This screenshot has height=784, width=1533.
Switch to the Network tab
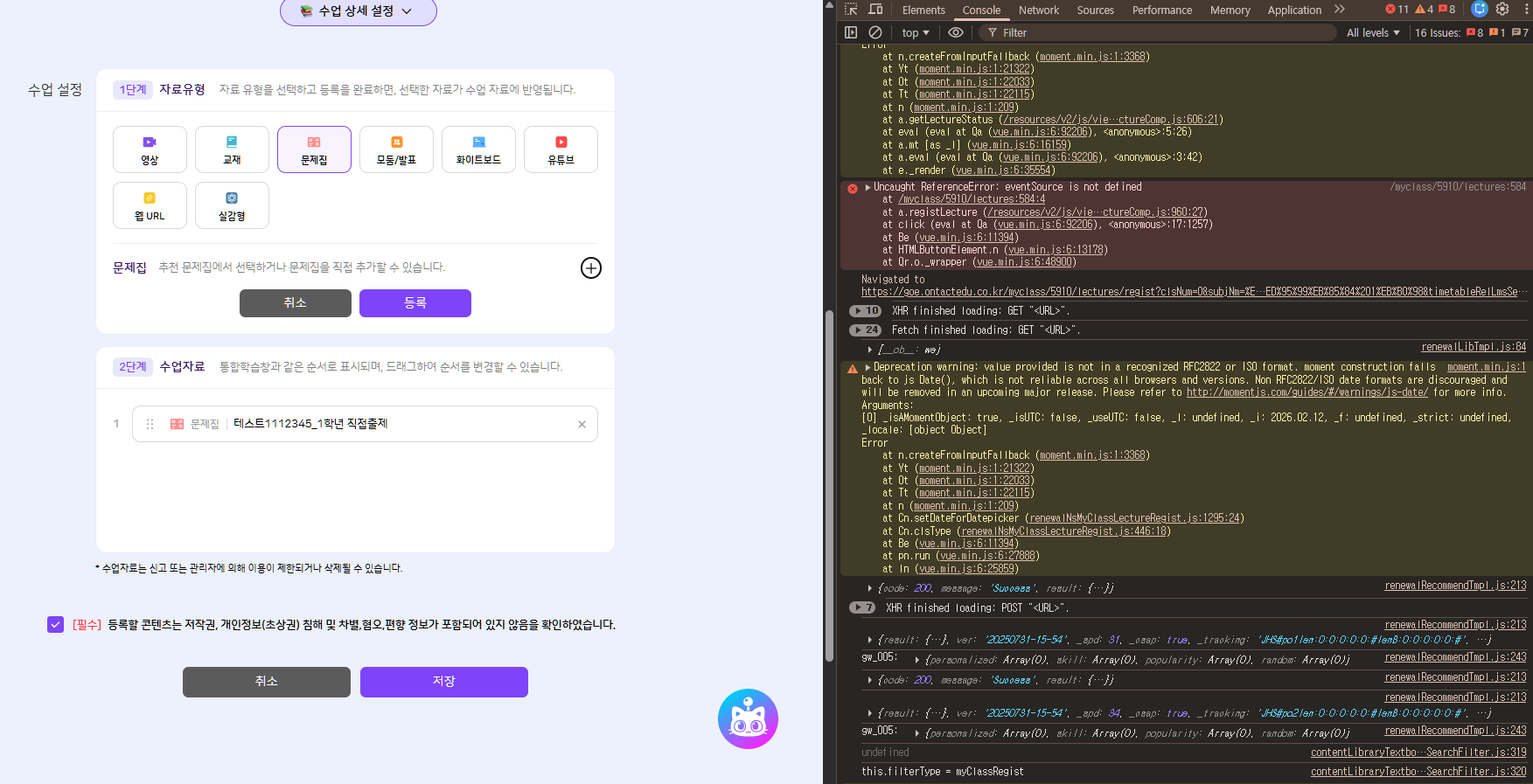1038,10
